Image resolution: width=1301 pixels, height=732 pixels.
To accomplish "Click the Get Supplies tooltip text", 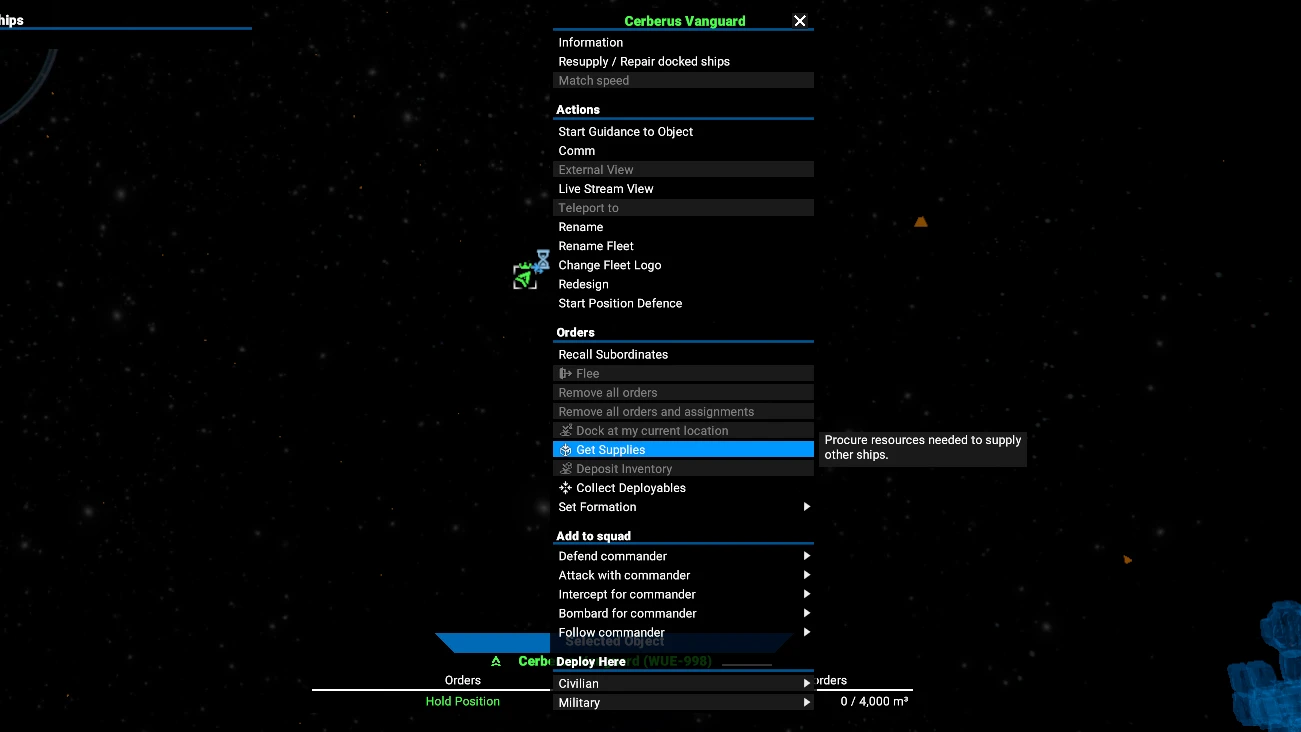I will point(922,447).
